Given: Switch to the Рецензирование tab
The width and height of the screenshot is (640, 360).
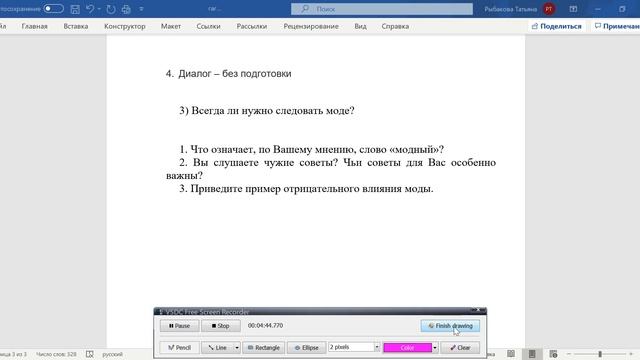Looking at the screenshot, I should 311,26.
